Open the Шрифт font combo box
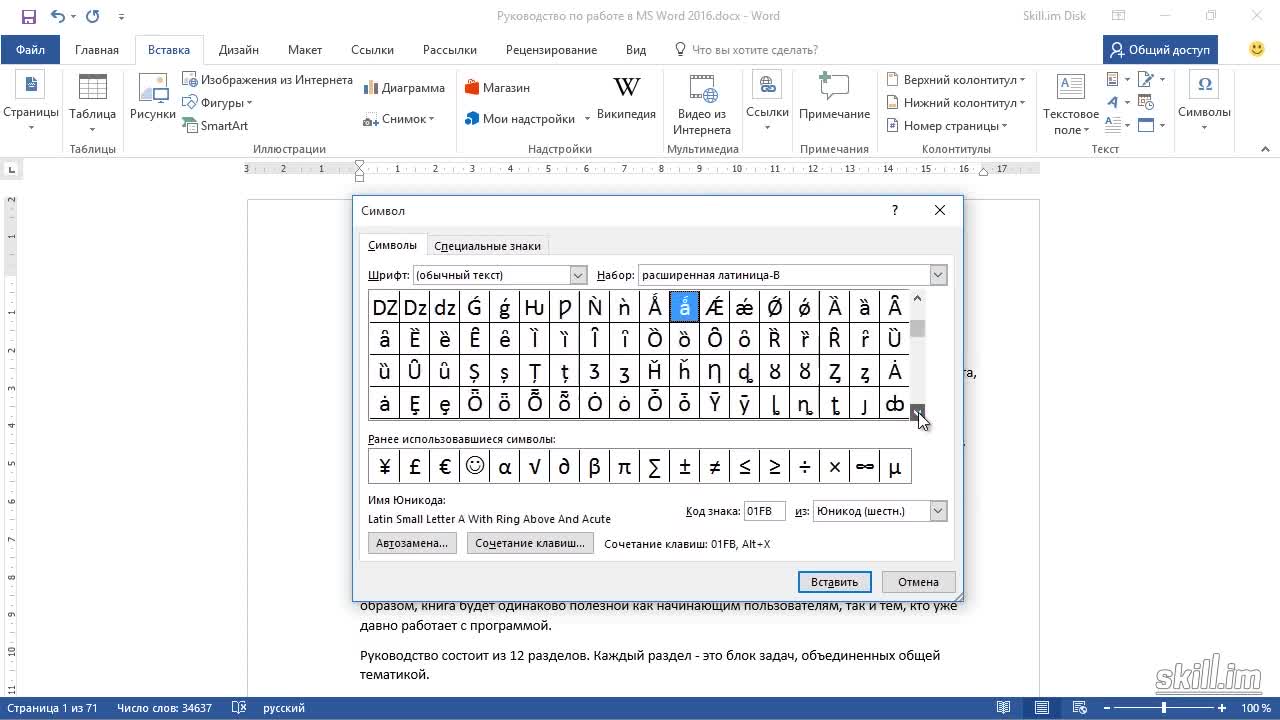The width and height of the screenshot is (1280, 720). click(x=500, y=275)
